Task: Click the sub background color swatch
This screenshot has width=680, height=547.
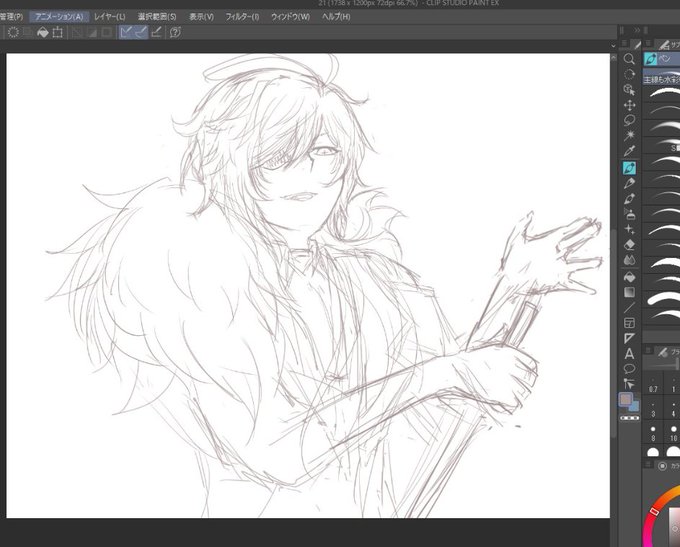Action: 634,406
